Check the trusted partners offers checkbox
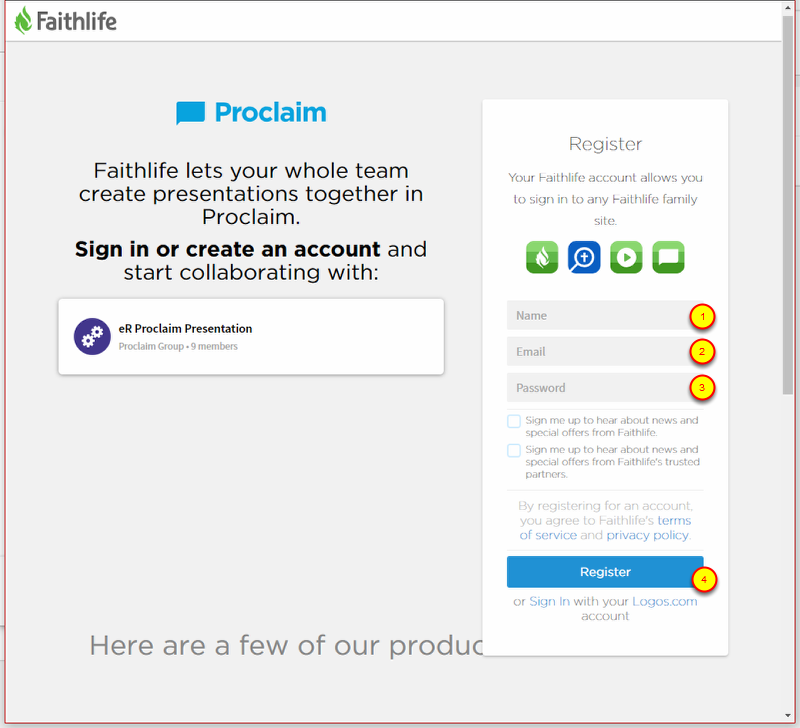Screen dimensions: 800x728 pyautogui.click(x=514, y=450)
